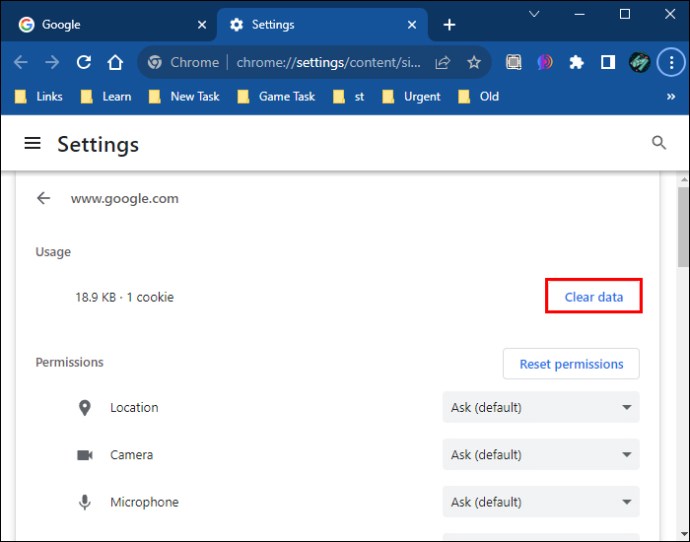Click the settings page vertical scrollbar

(x=683, y=227)
